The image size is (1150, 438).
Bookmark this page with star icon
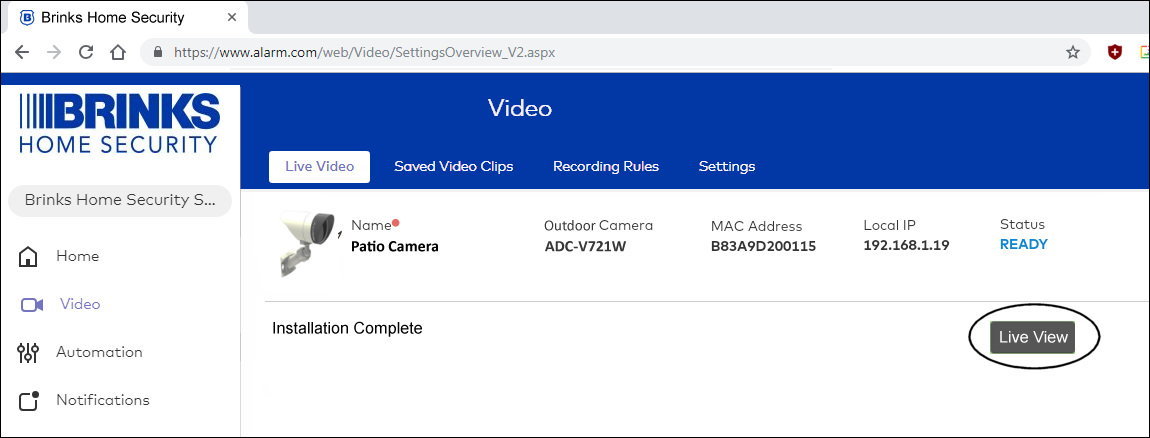(1073, 53)
